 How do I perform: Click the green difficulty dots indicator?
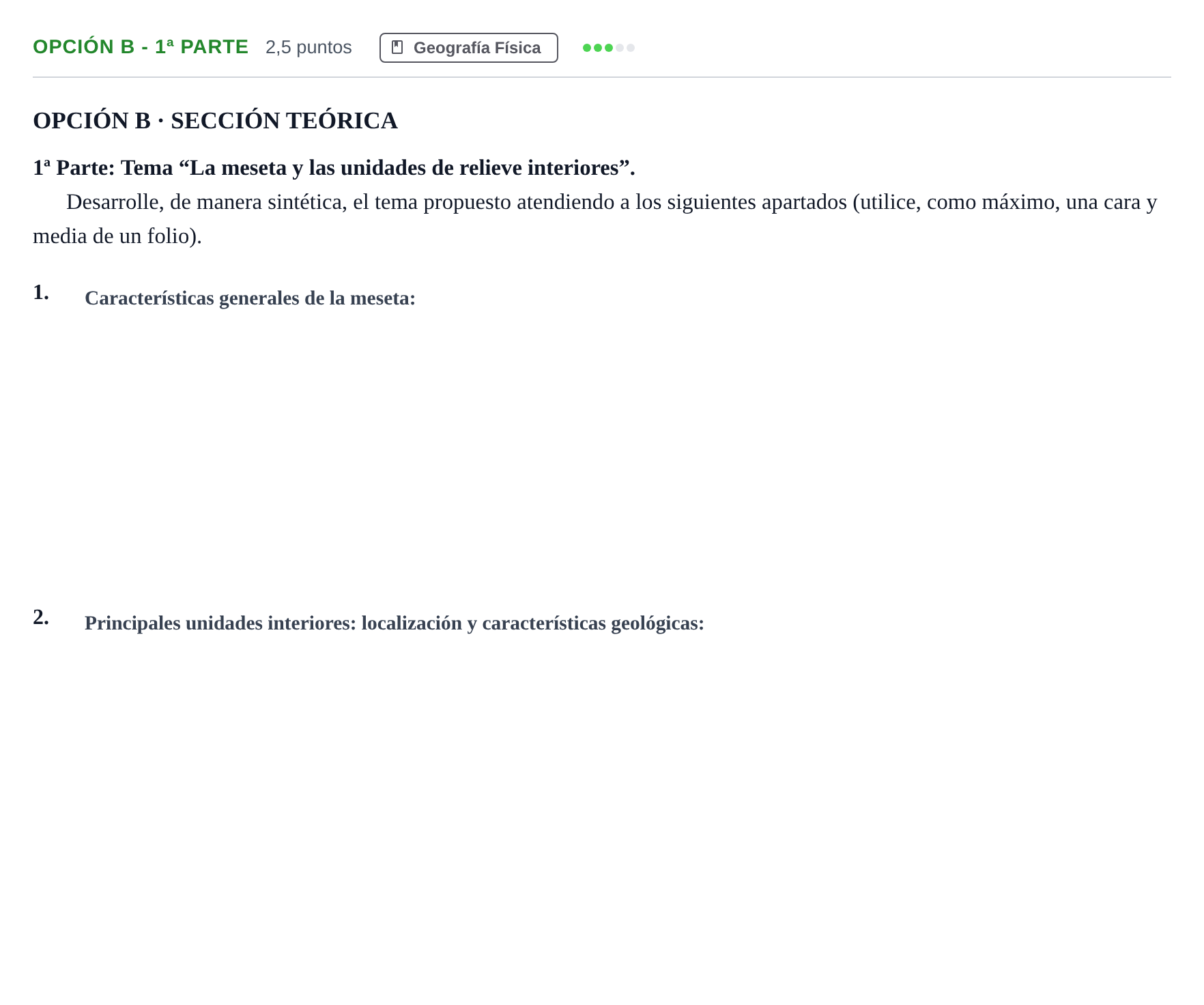click(608, 48)
